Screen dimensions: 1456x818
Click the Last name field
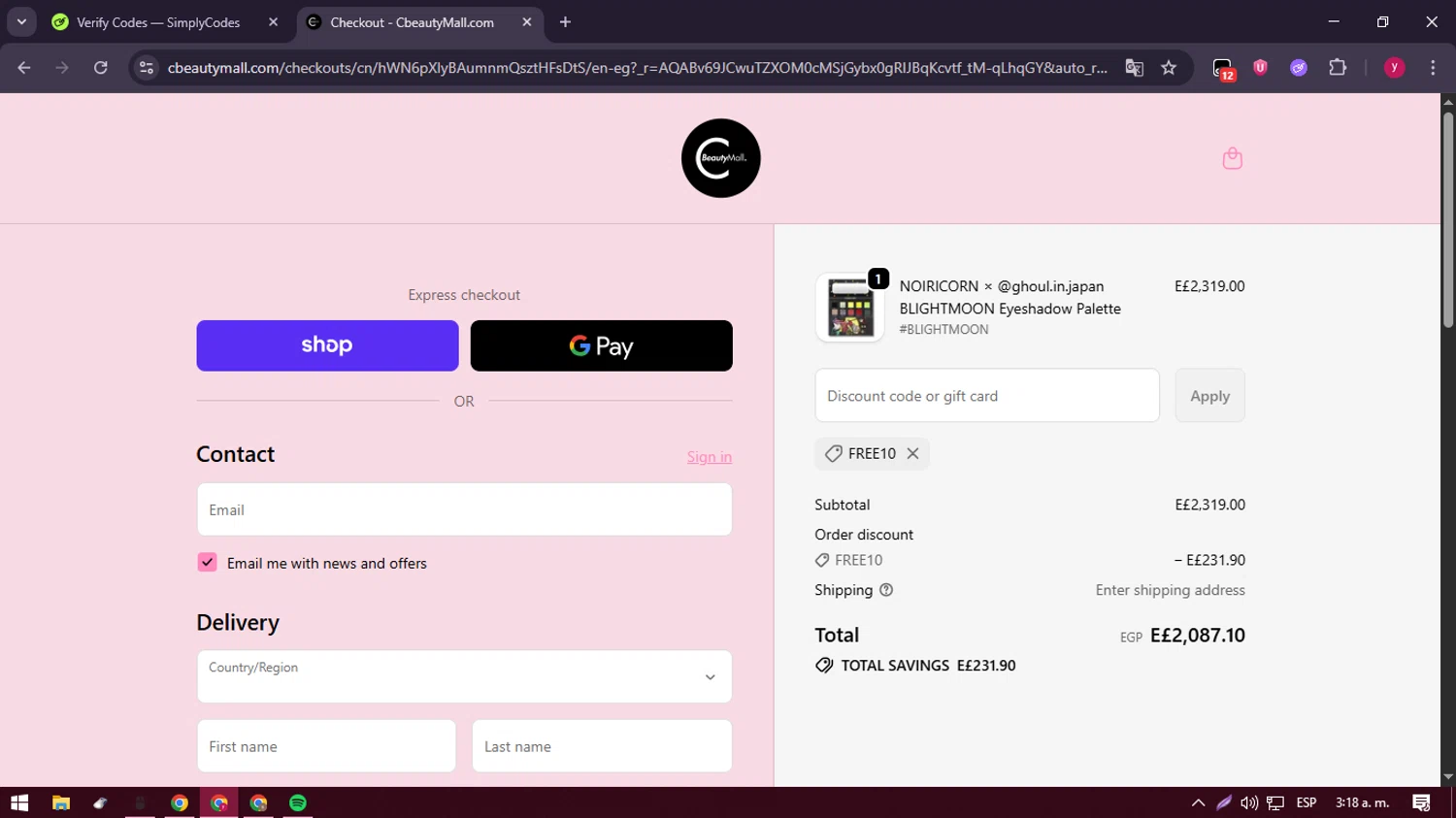click(x=602, y=746)
